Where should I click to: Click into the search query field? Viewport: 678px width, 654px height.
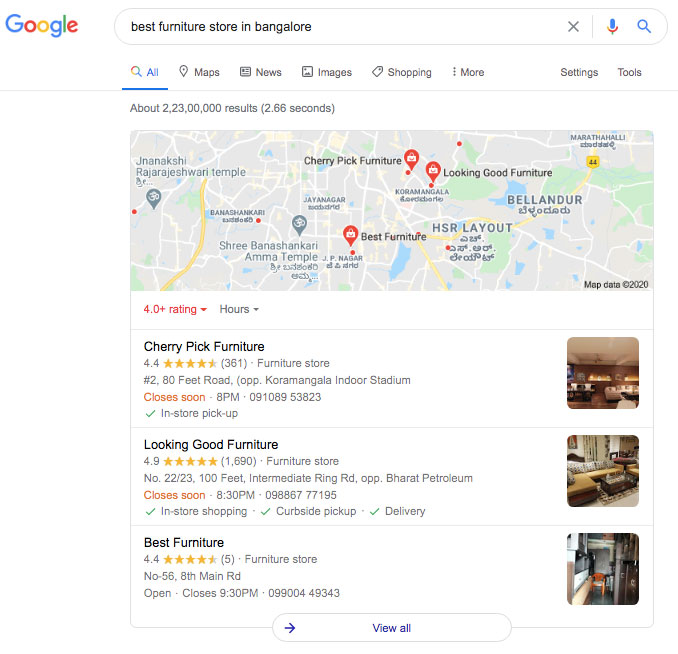[342, 27]
